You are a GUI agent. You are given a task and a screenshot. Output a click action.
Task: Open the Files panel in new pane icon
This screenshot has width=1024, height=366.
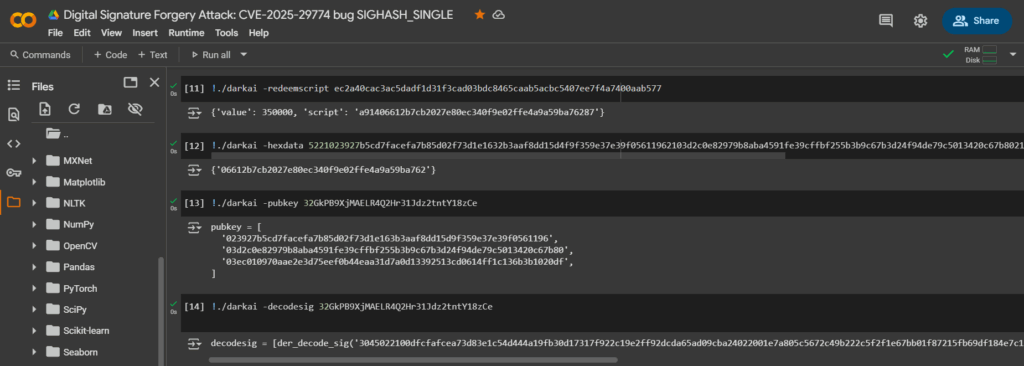131,82
